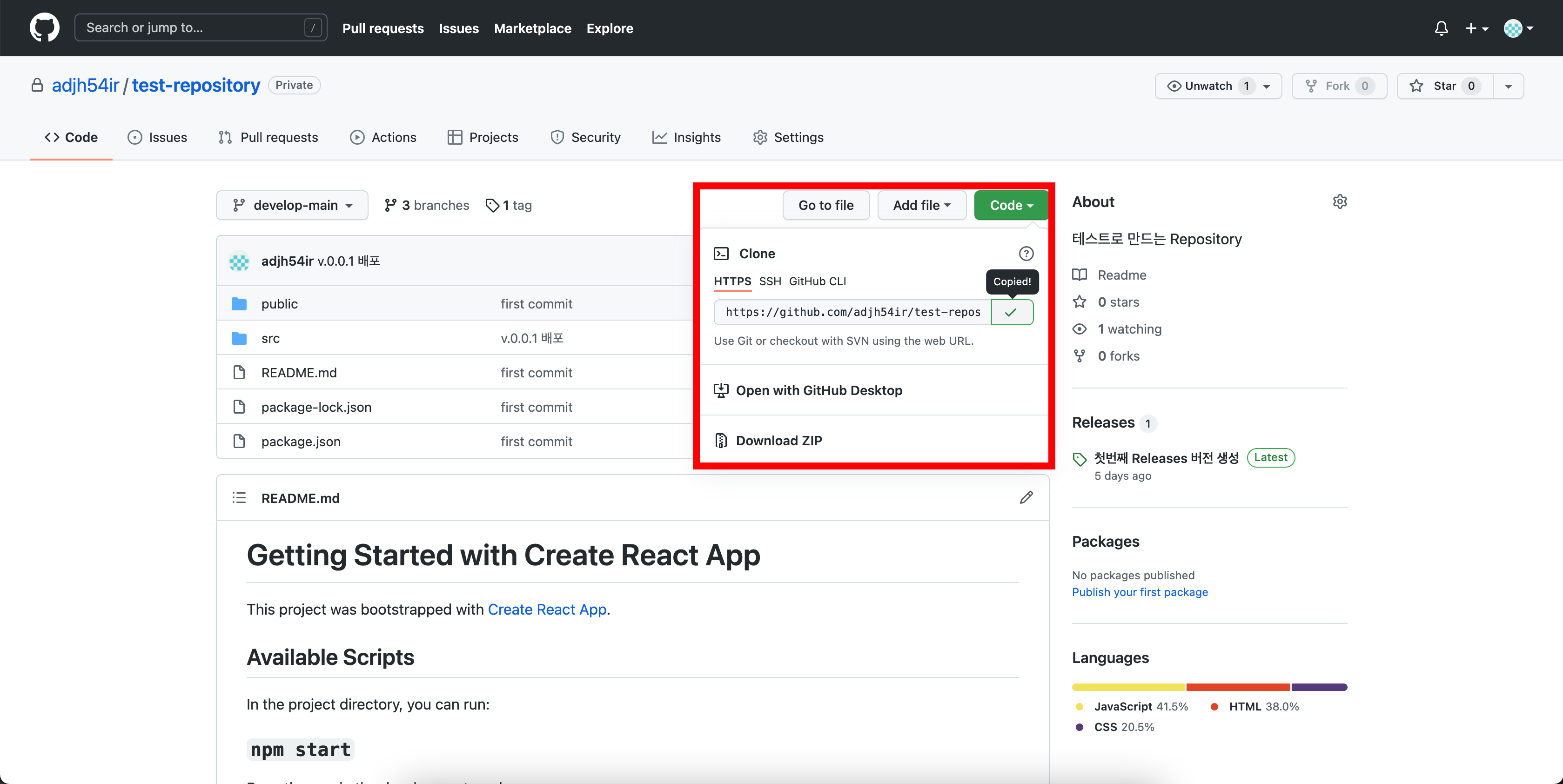Open the adjh54ir commit author avatar
Viewport: 1563px width, 784px height.
239,261
